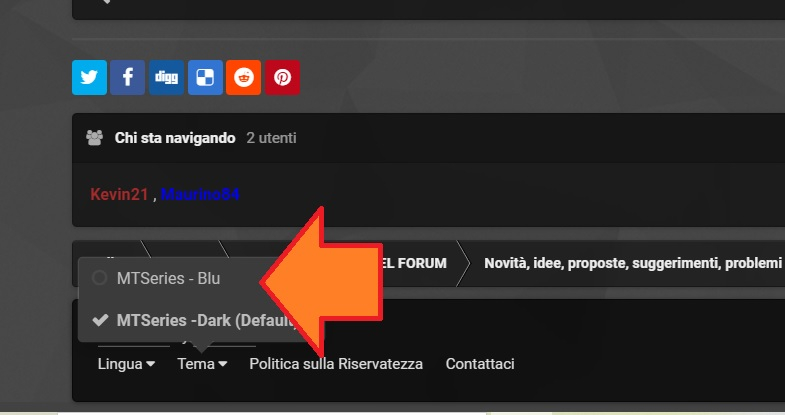Go to the FORUM breadcrumb section

415,263
